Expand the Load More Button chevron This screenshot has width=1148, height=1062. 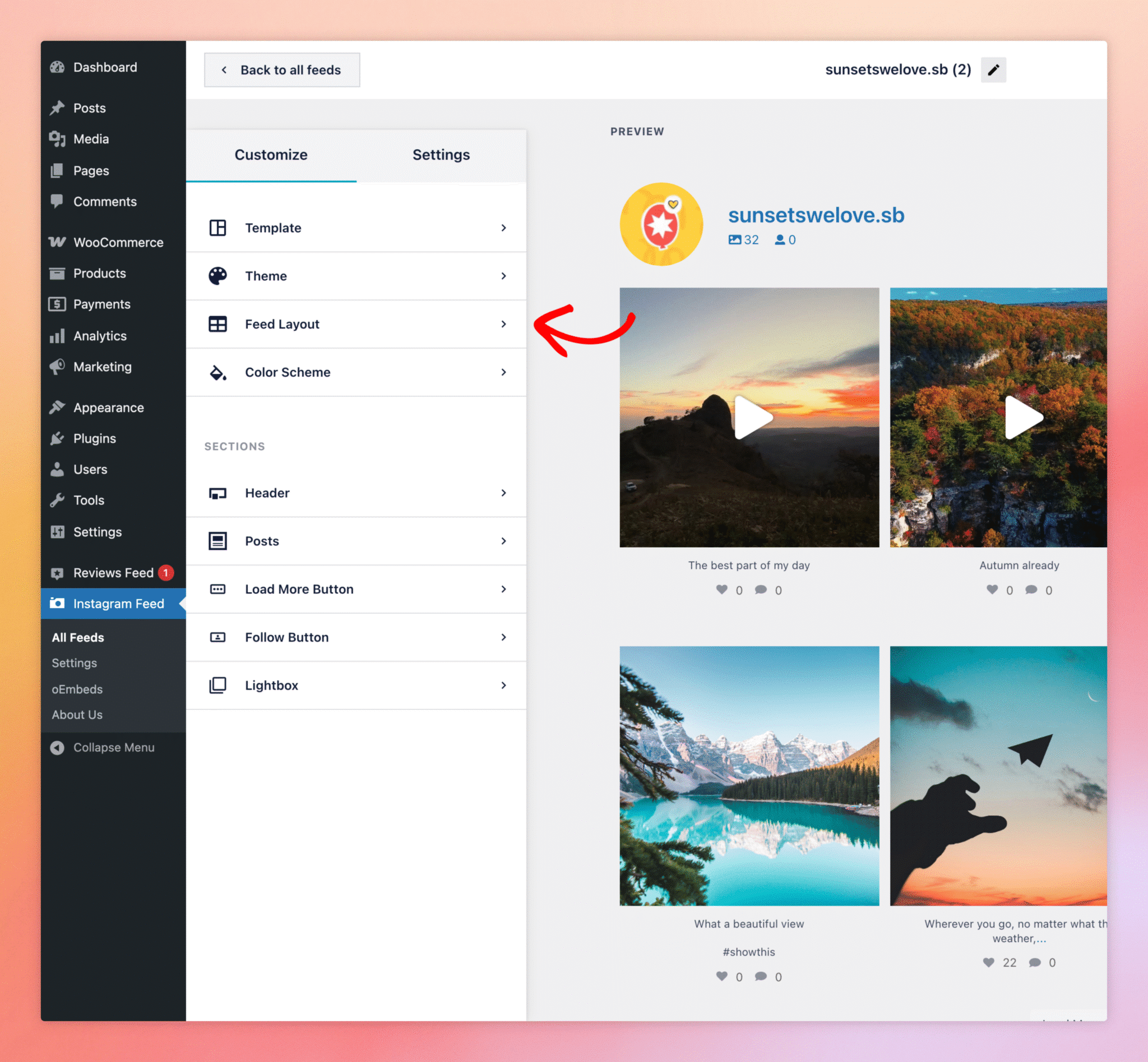[503, 589]
